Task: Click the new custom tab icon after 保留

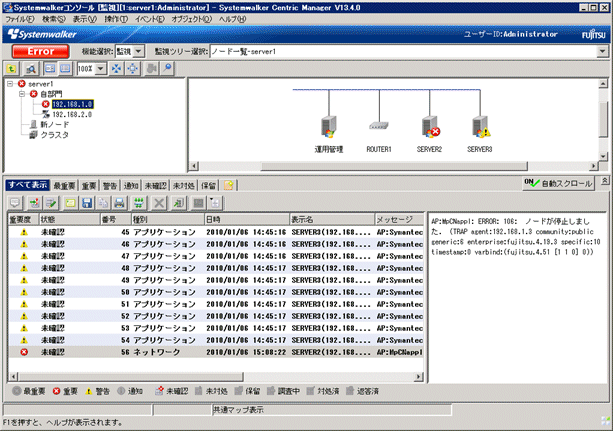Action: (x=229, y=185)
